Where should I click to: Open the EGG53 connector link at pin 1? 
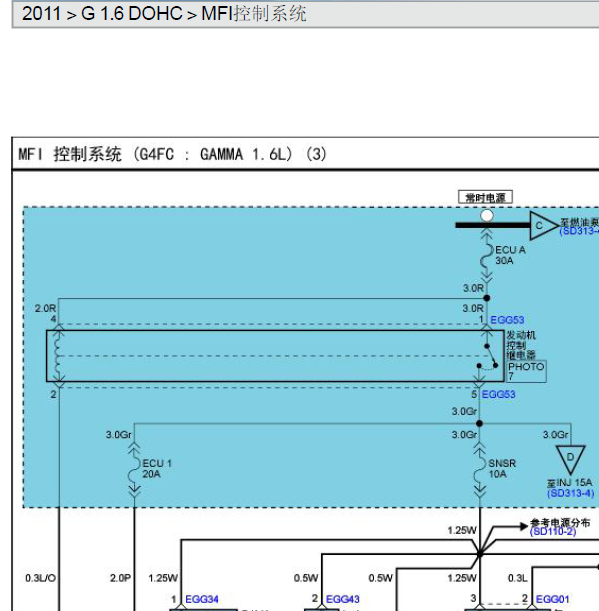(507, 320)
